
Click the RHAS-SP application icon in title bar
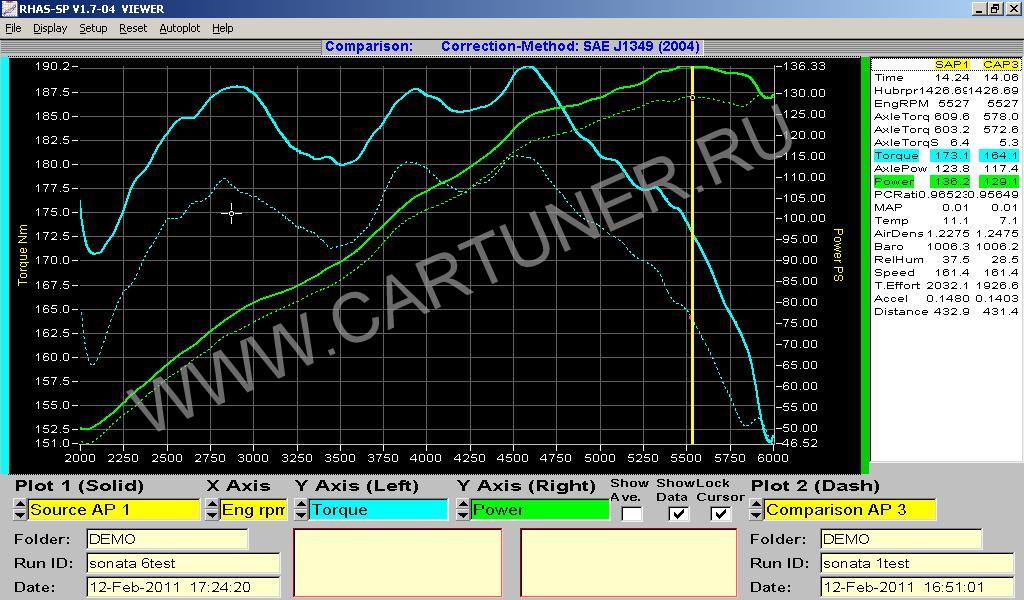click(x=9, y=9)
